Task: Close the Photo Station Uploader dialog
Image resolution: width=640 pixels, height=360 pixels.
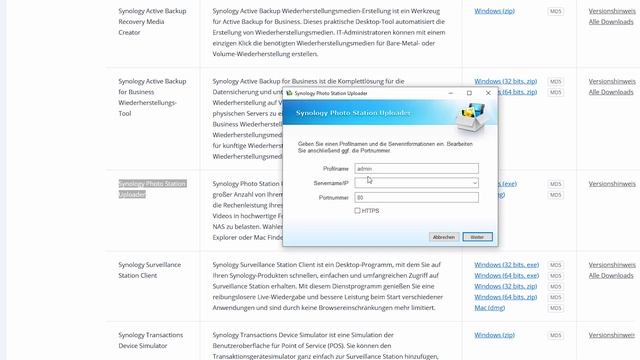Action: [488, 93]
